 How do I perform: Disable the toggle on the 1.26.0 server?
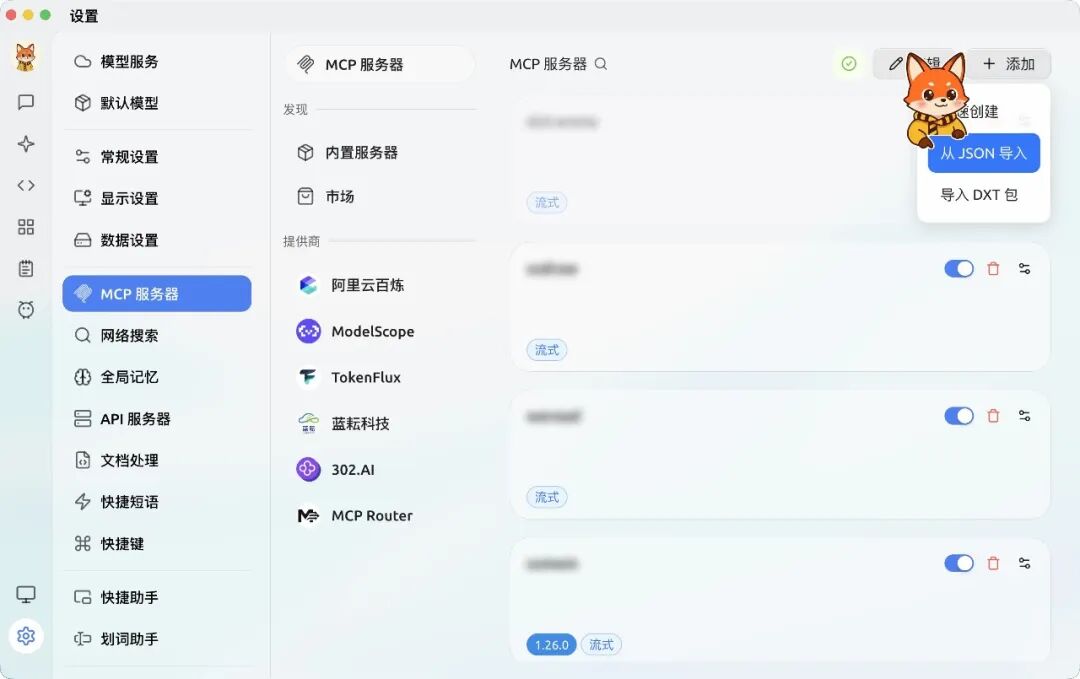coord(959,563)
